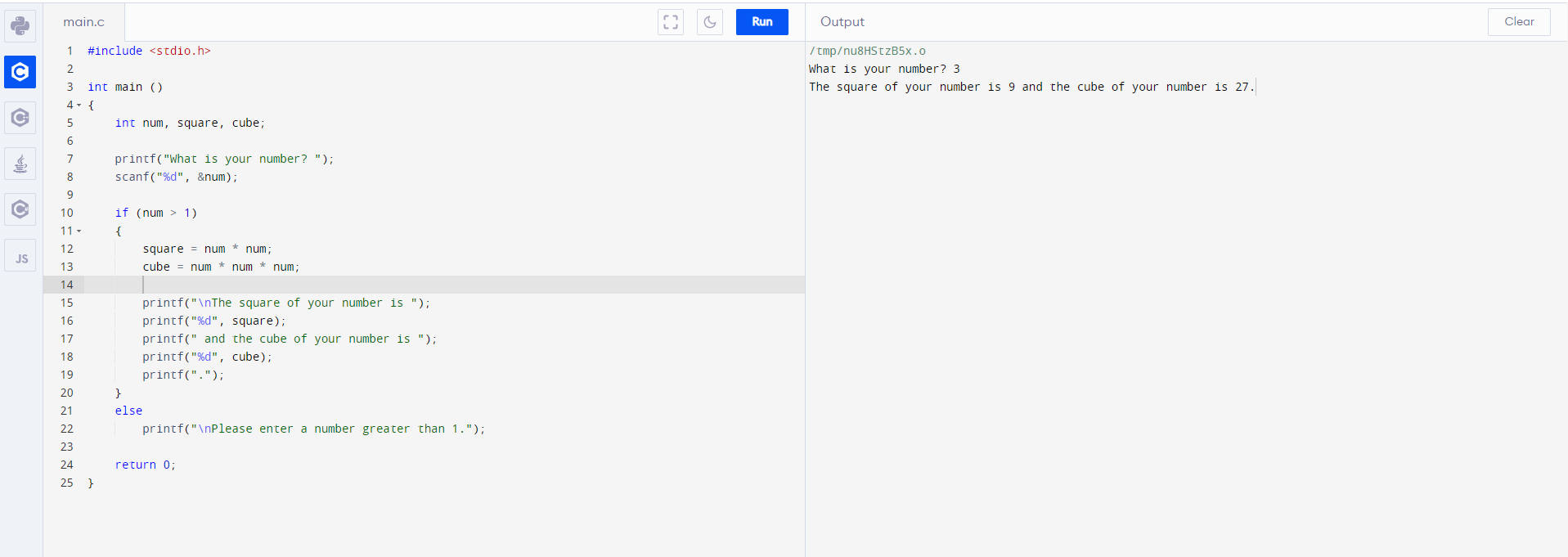Click the printf(".") line
The width and height of the screenshot is (1568, 557).
point(183,375)
